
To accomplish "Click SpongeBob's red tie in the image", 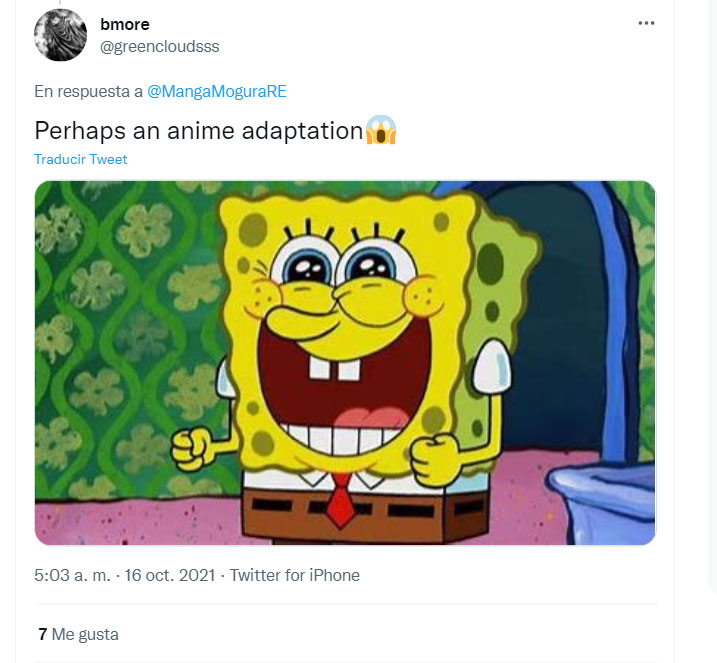I will coord(340,500).
